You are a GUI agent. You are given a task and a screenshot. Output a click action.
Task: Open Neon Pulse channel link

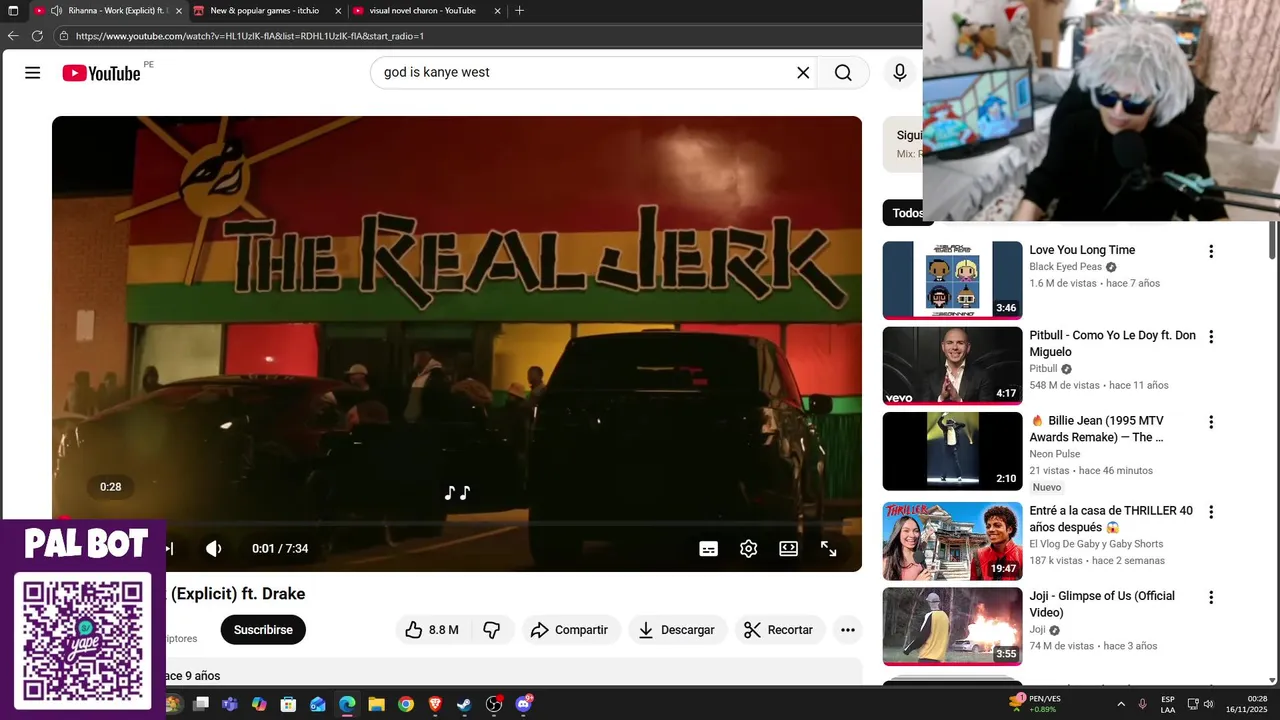[1055, 454]
